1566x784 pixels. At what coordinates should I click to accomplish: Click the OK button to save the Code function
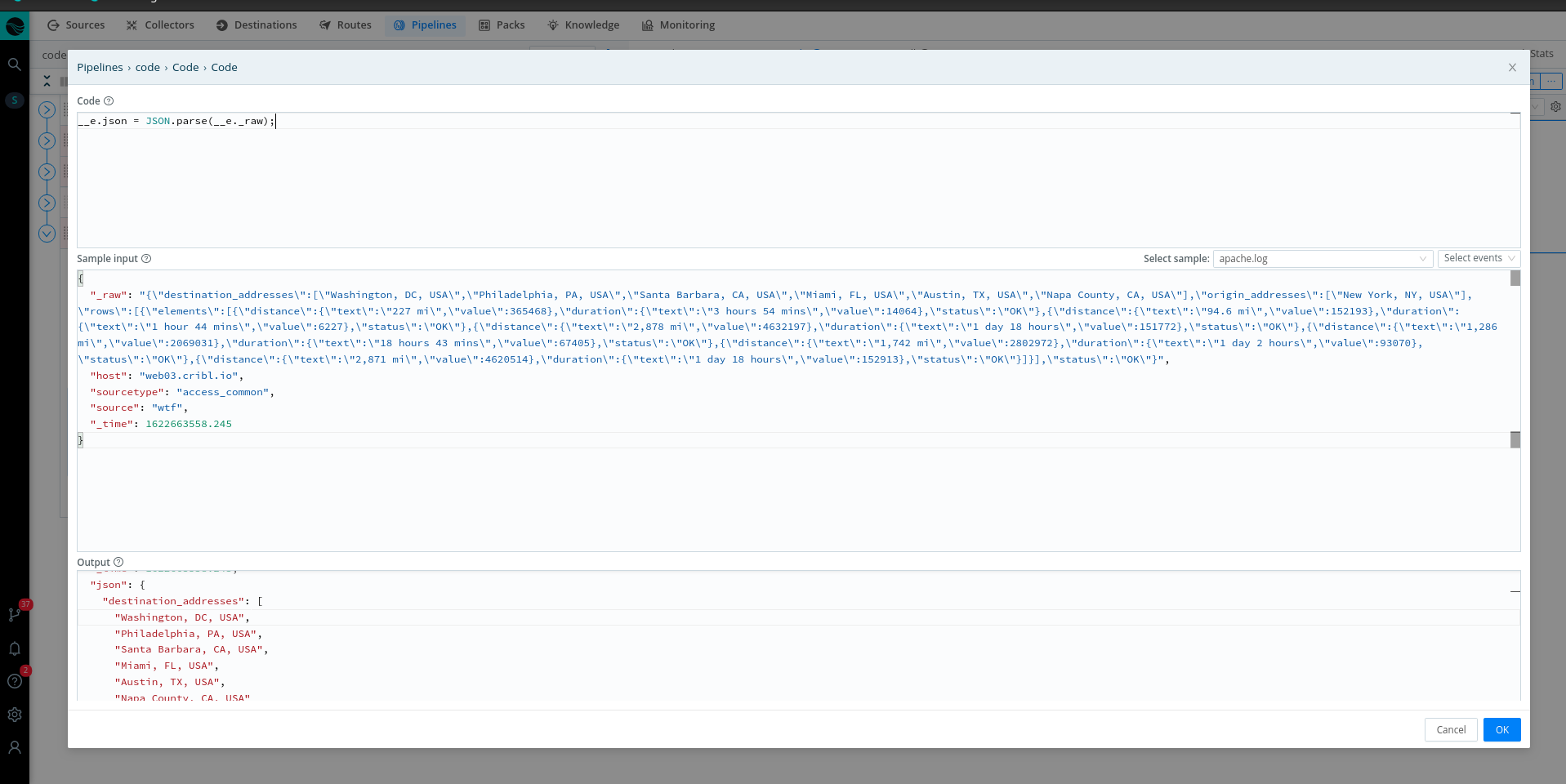pyautogui.click(x=1501, y=729)
